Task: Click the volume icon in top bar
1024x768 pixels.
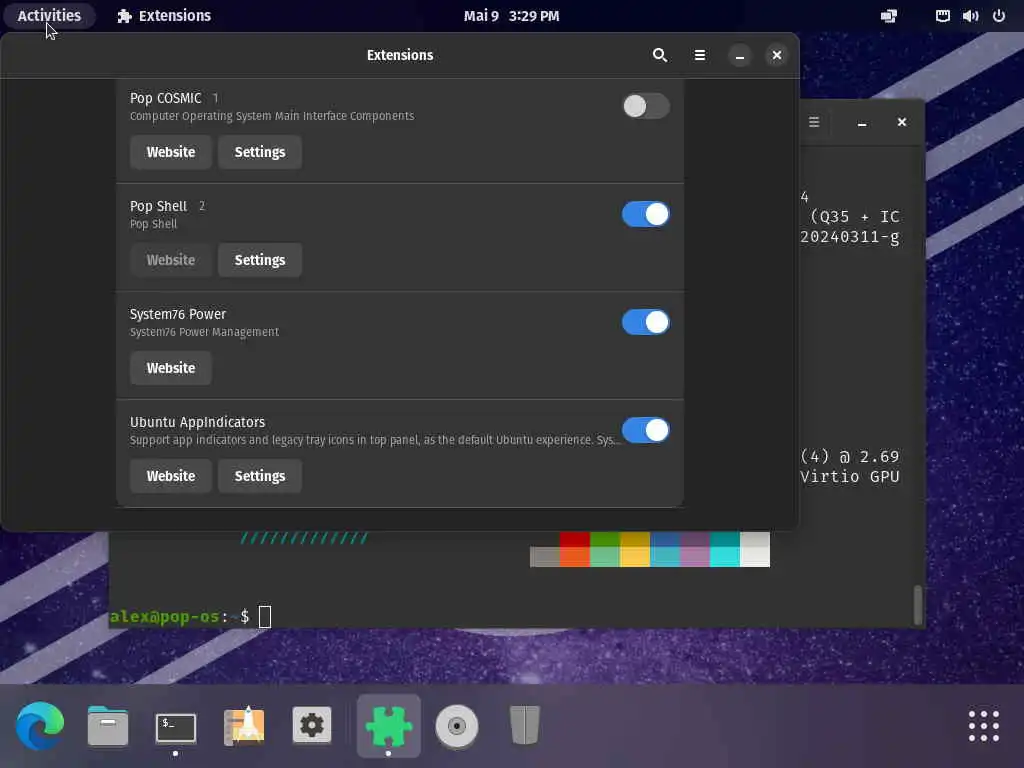Action: (x=970, y=16)
